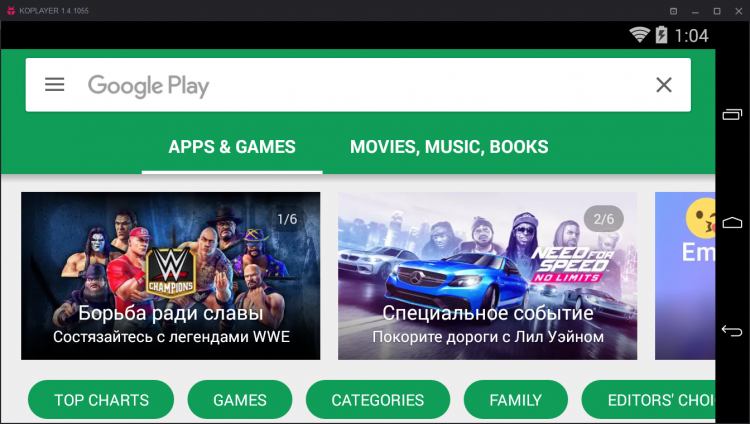Open the Family section
Image resolution: width=750 pixels, height=424 pixels.
(x=516, y=400)
